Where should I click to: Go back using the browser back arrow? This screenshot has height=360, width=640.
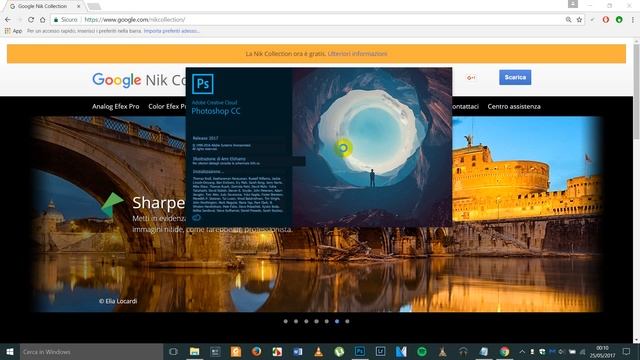tap(8, 20)
